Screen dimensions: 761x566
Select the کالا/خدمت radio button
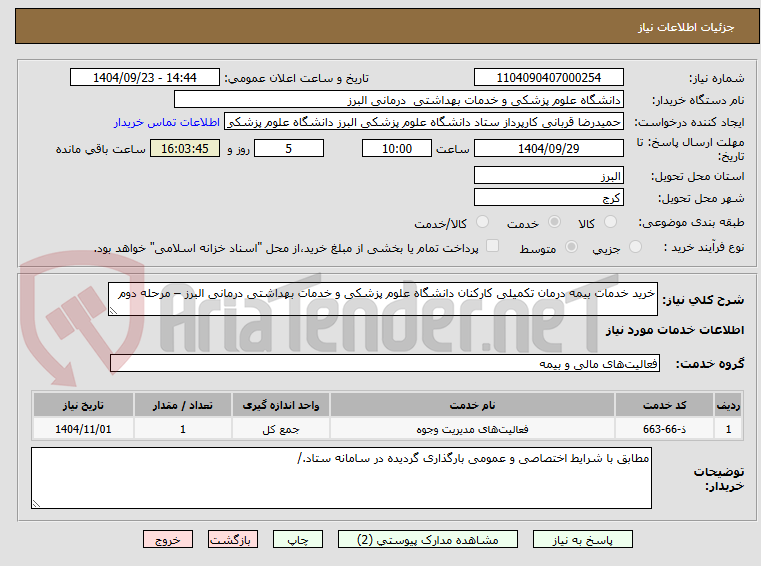(482, 222)
